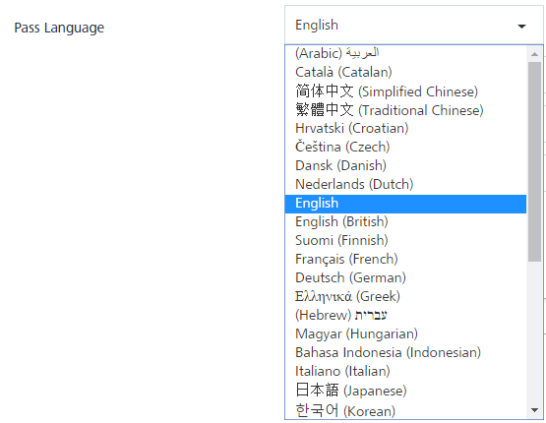
Task: Select Suomi (Finnish) option
Action: pyautogui.click(x=406, y=240)
